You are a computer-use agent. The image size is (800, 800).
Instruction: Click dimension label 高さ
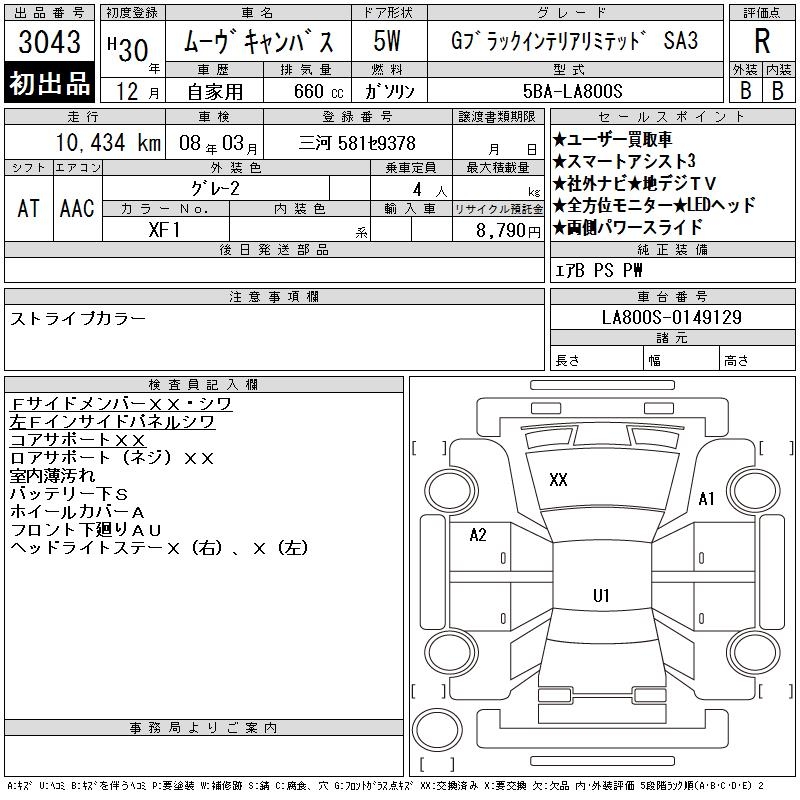pyautogui.click(x=736, y=361)
